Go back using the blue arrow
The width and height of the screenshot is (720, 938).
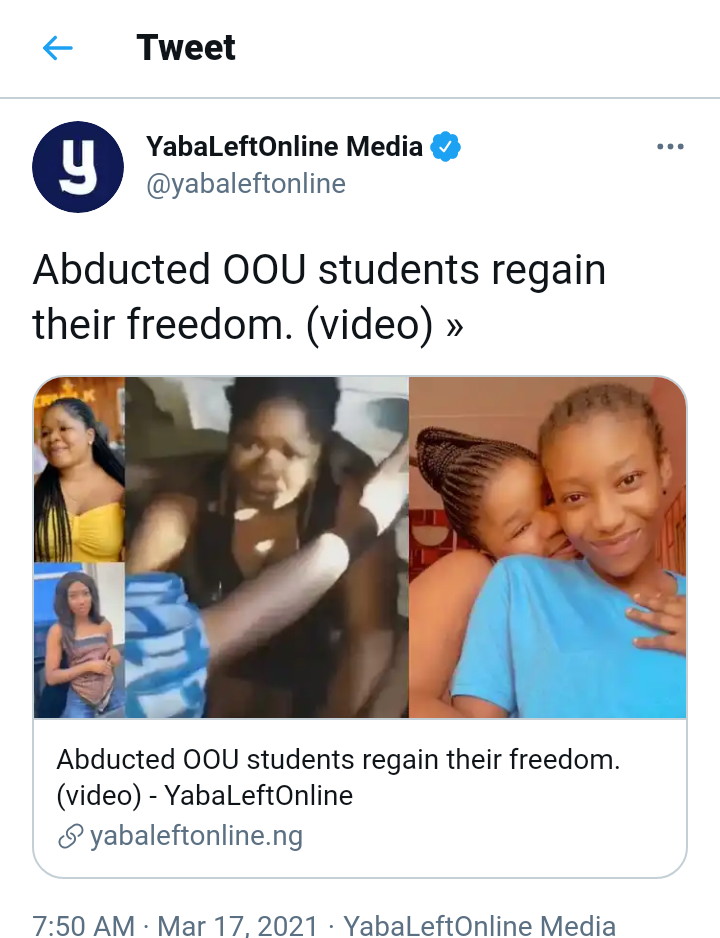[x=57, y=48]
